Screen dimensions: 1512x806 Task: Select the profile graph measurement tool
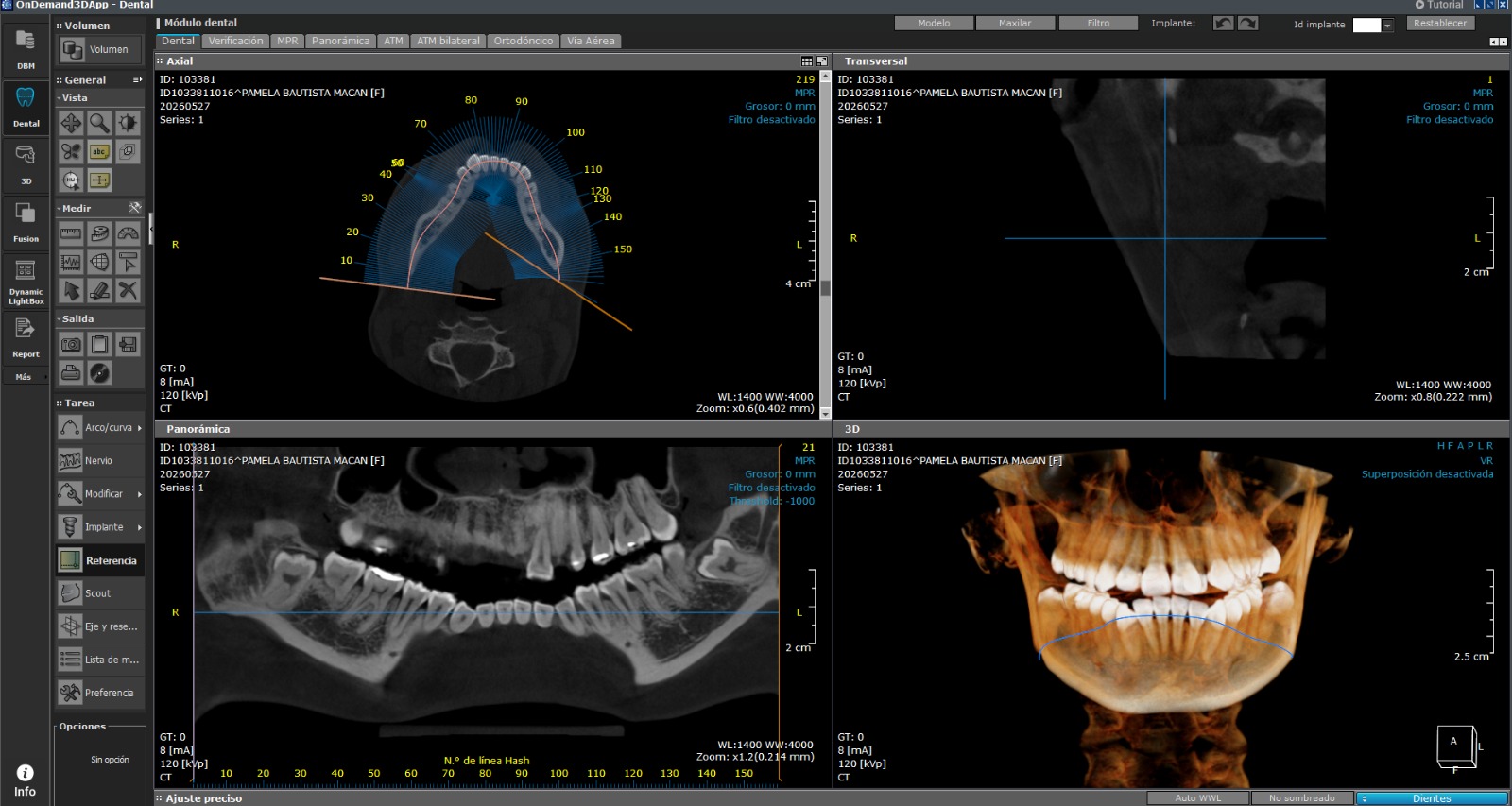(71, 262)
